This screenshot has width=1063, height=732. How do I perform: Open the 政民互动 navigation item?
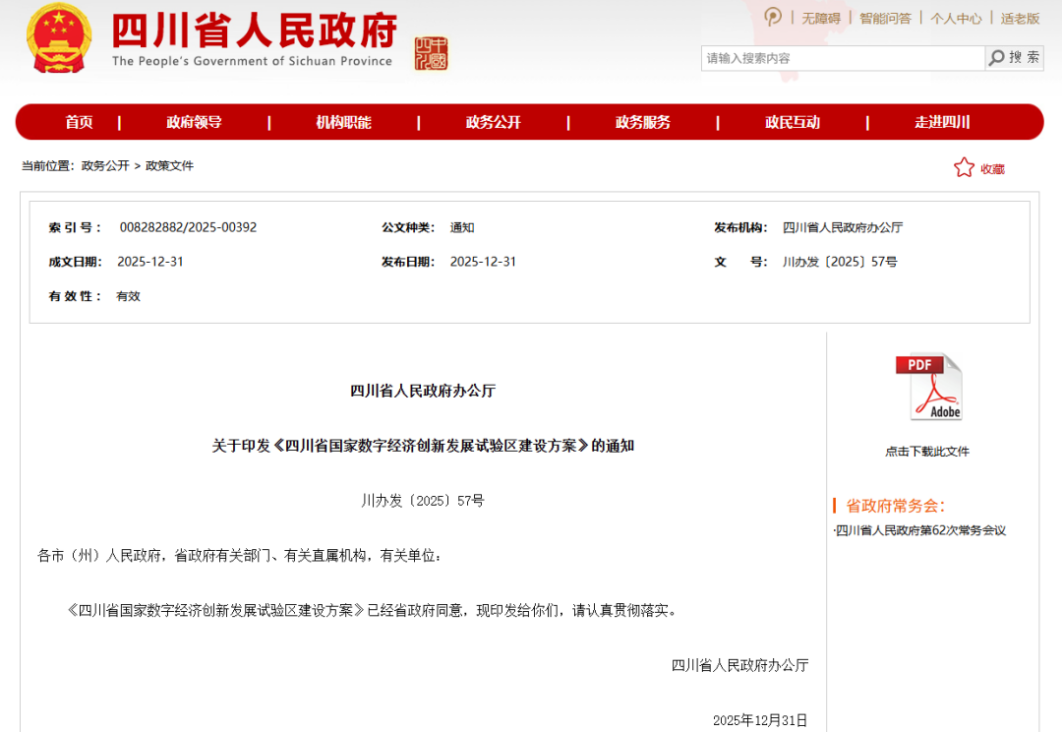tap(792, 122)
